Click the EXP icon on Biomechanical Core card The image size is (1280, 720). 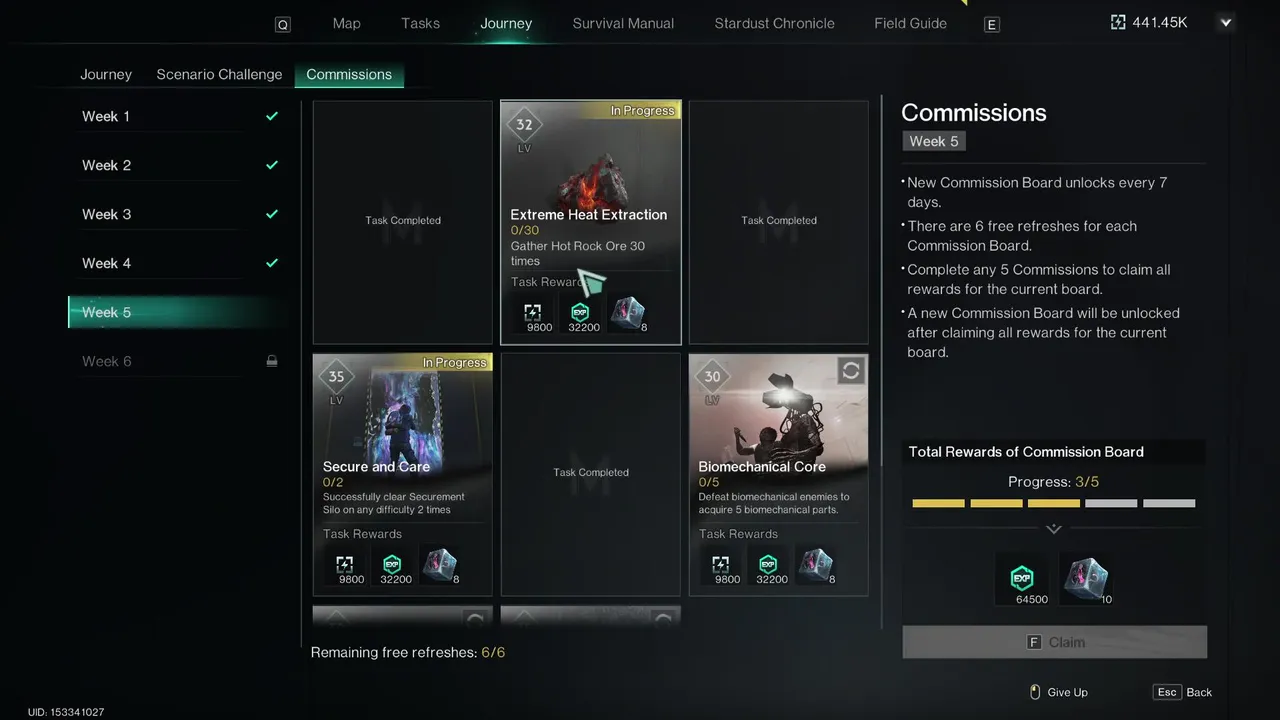(768, 565)
